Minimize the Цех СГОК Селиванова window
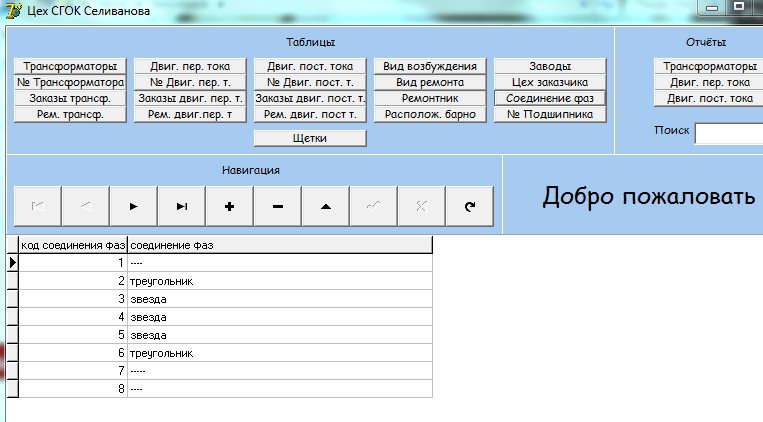 (712, 7)
